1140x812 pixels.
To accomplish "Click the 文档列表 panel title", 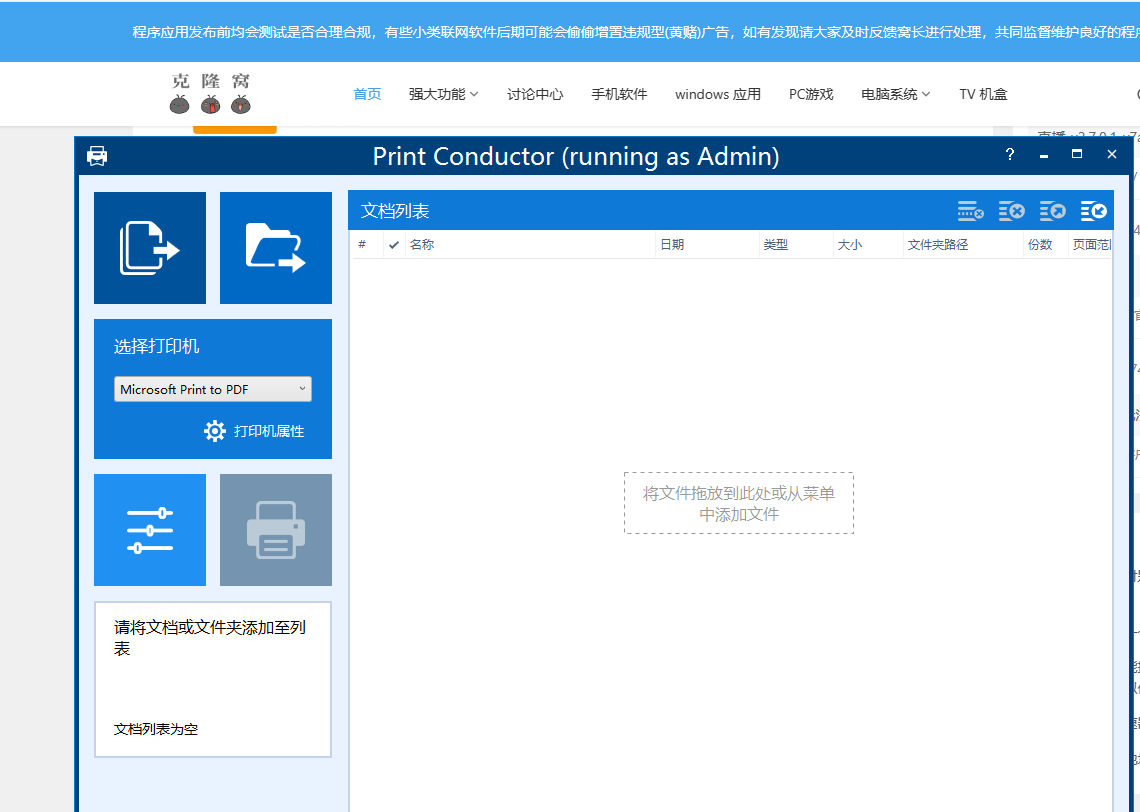I will point(395,211).
